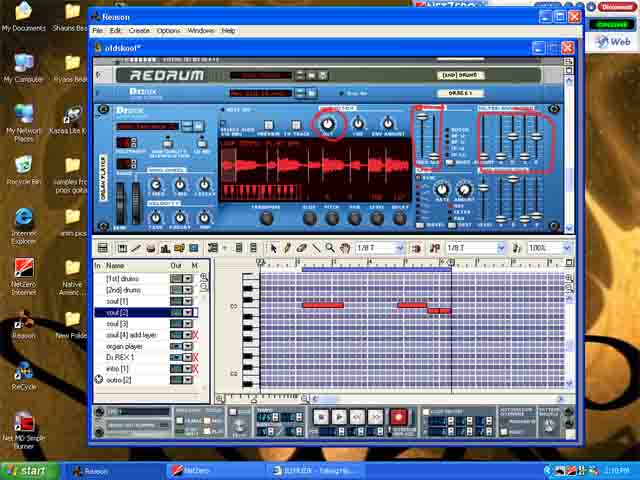640x480 pixels.
Task: Click the red Record button
Action: 398,417
